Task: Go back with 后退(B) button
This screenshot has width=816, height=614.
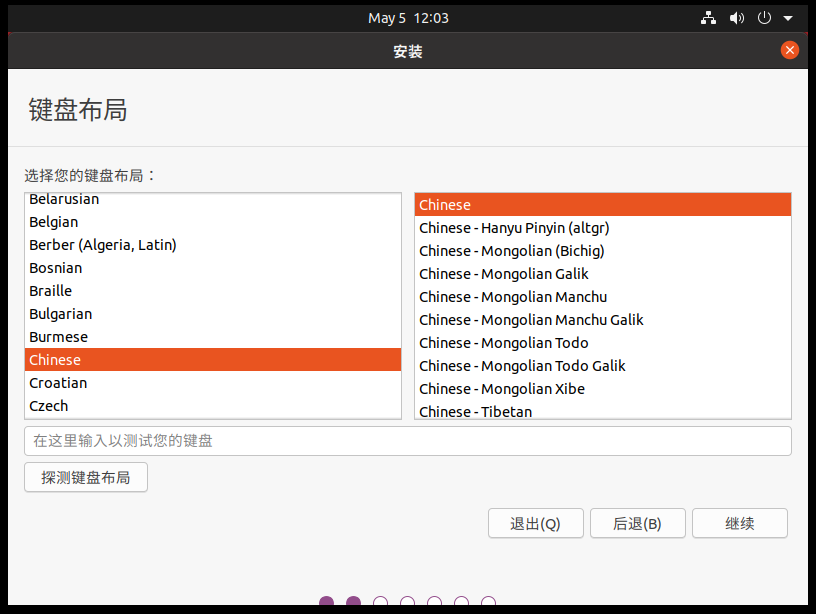Action: click(x=638, y=523)
